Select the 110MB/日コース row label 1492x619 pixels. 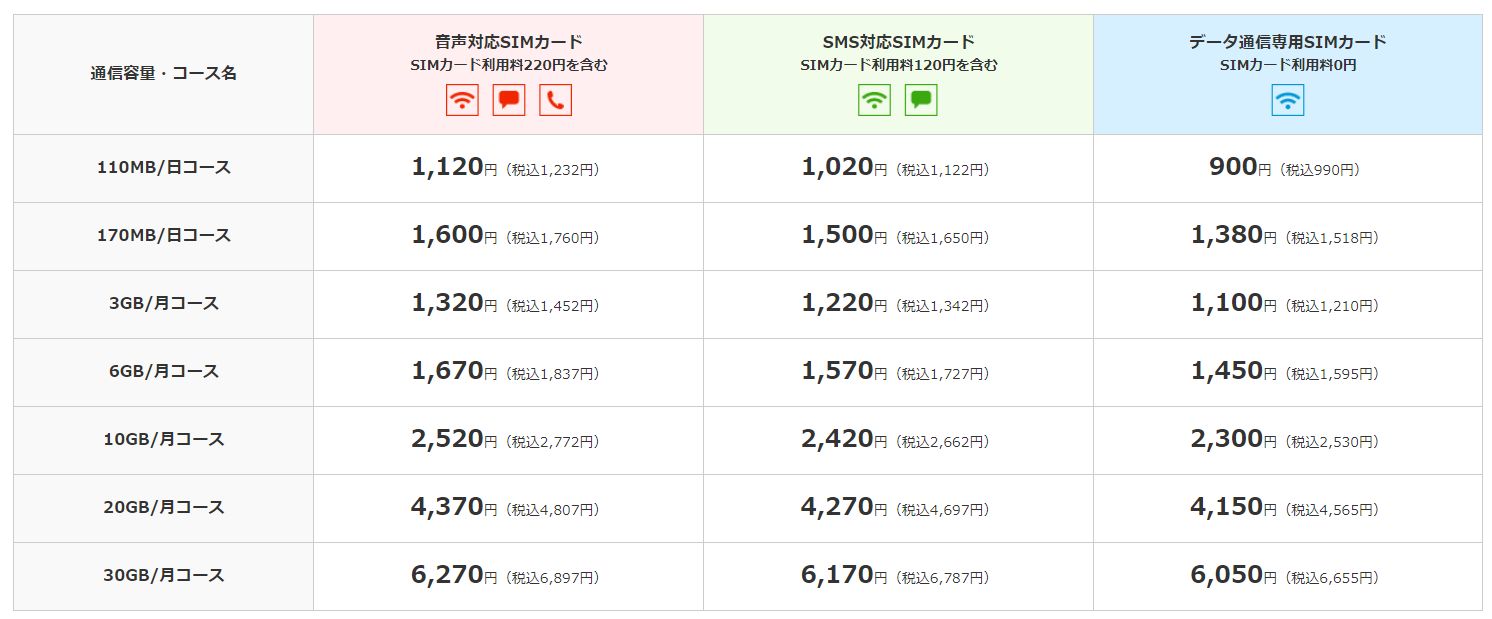click(x=164, y=168)
